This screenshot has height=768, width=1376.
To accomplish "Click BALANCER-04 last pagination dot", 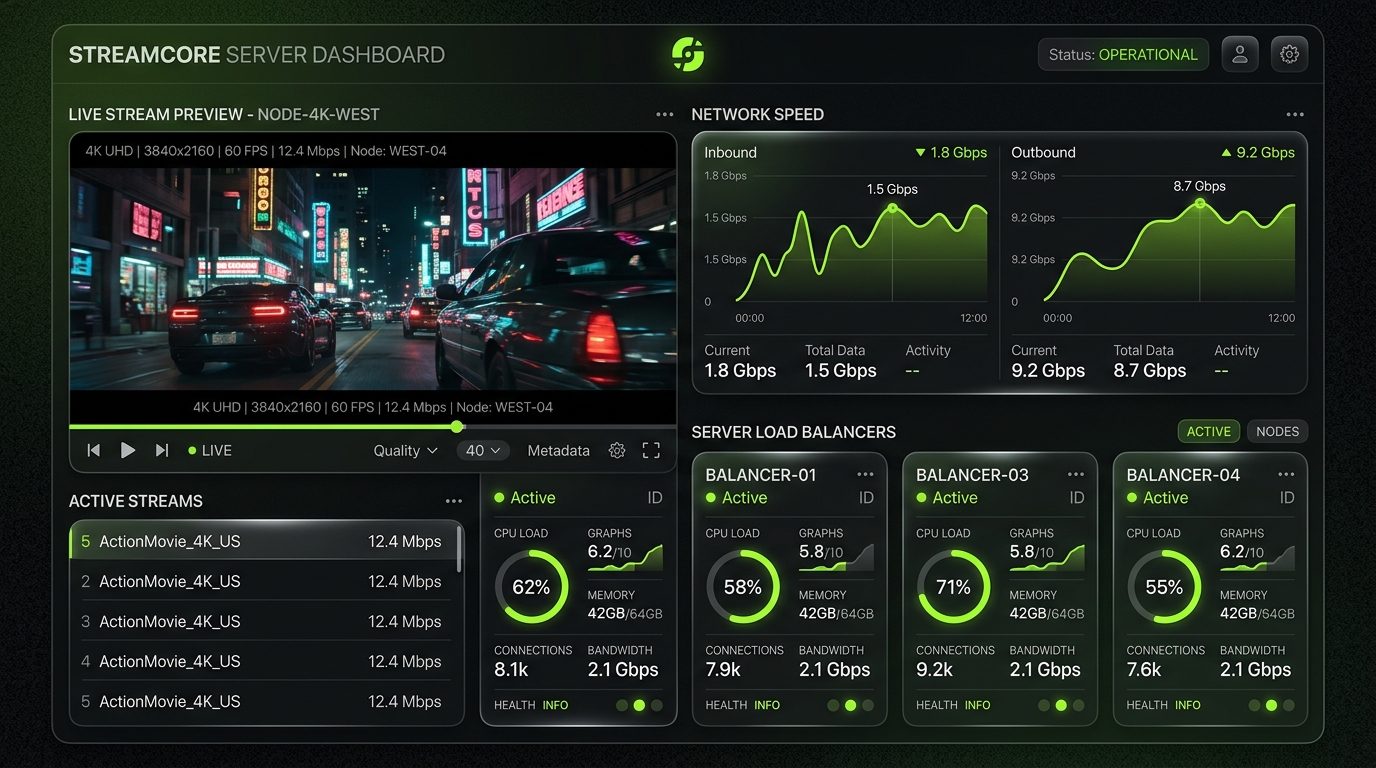I will [x=1289, y=705].
